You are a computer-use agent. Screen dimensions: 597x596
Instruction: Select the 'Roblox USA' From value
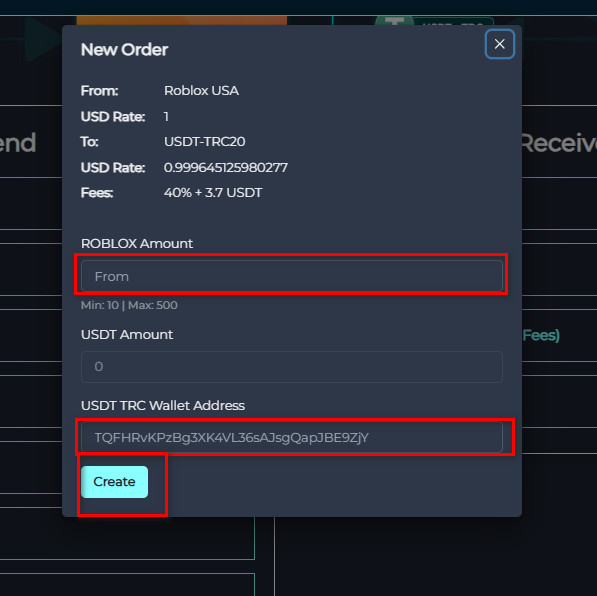click(x=201, y=91)
